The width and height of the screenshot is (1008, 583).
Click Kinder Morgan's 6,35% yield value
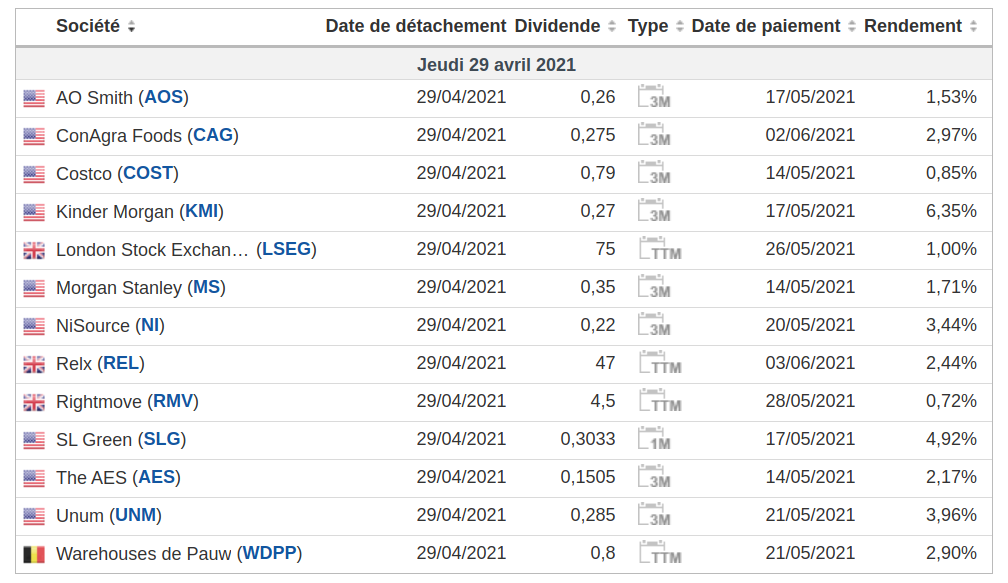951,211
